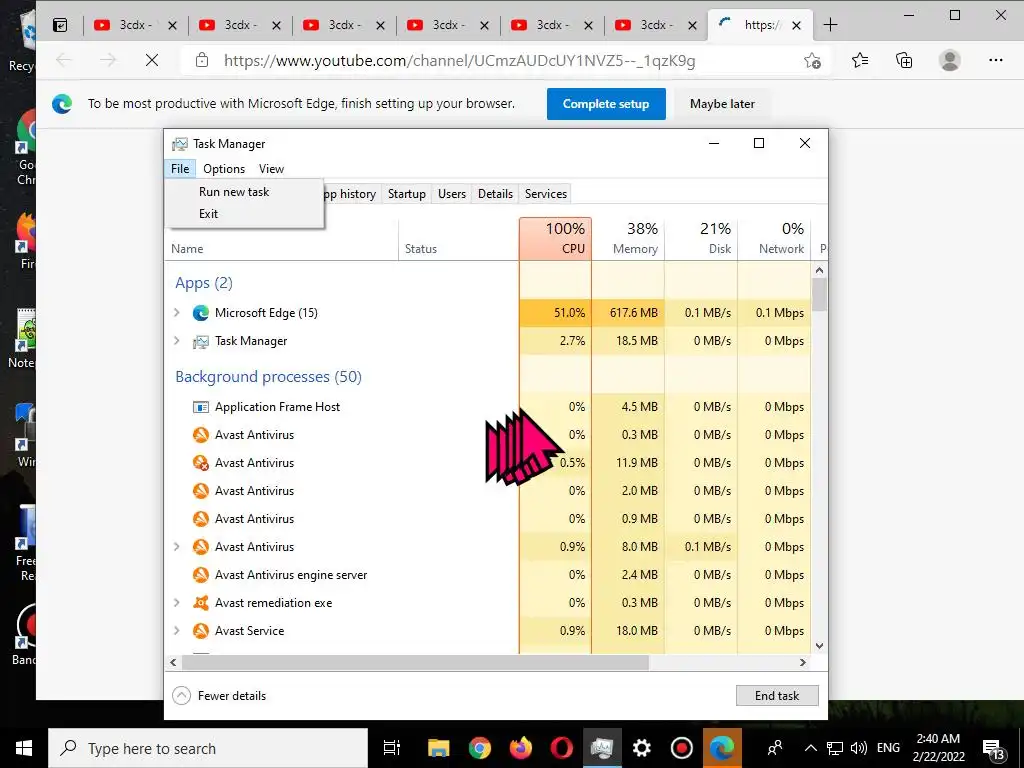Click the 2:40 AM clock in tray
Screen dimensions: 1024x768
[938, 739]
